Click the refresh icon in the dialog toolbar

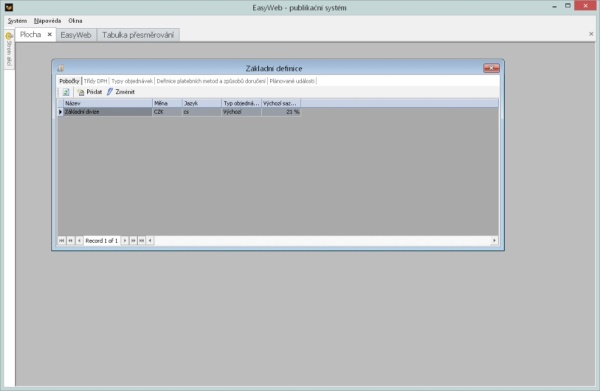66,92
